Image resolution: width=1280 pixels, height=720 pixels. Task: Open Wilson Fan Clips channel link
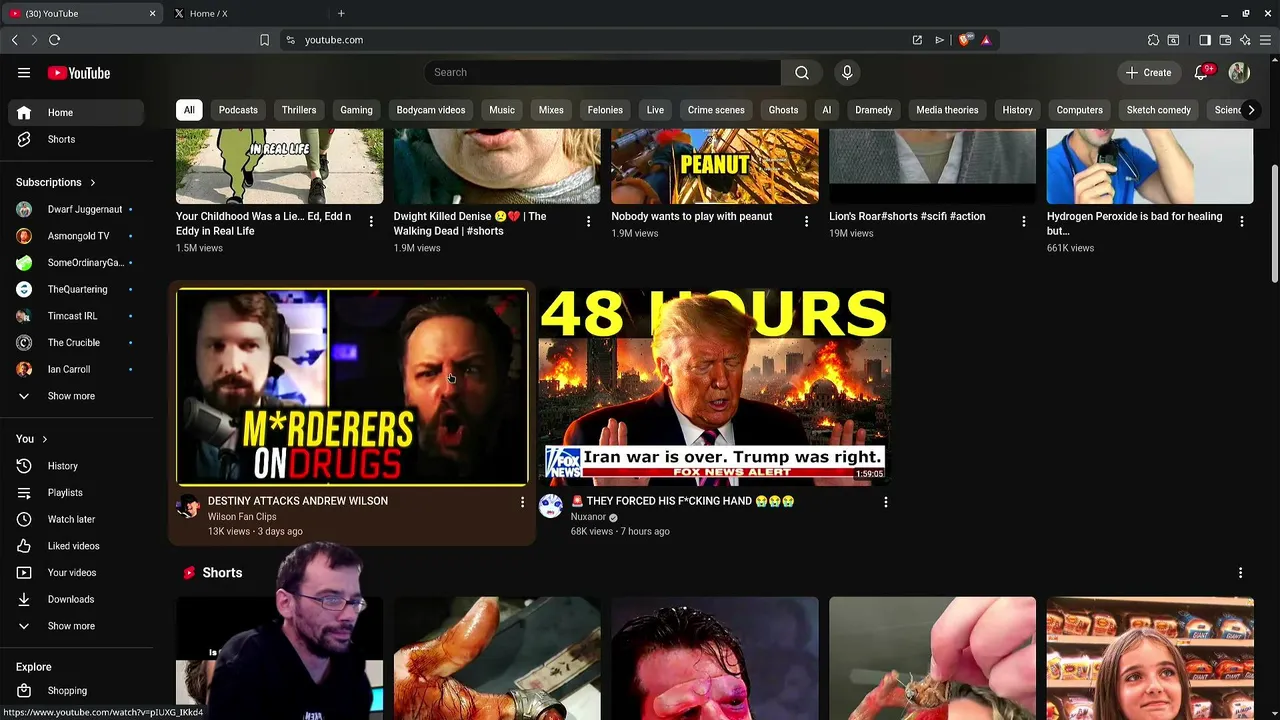click(242, 517)
